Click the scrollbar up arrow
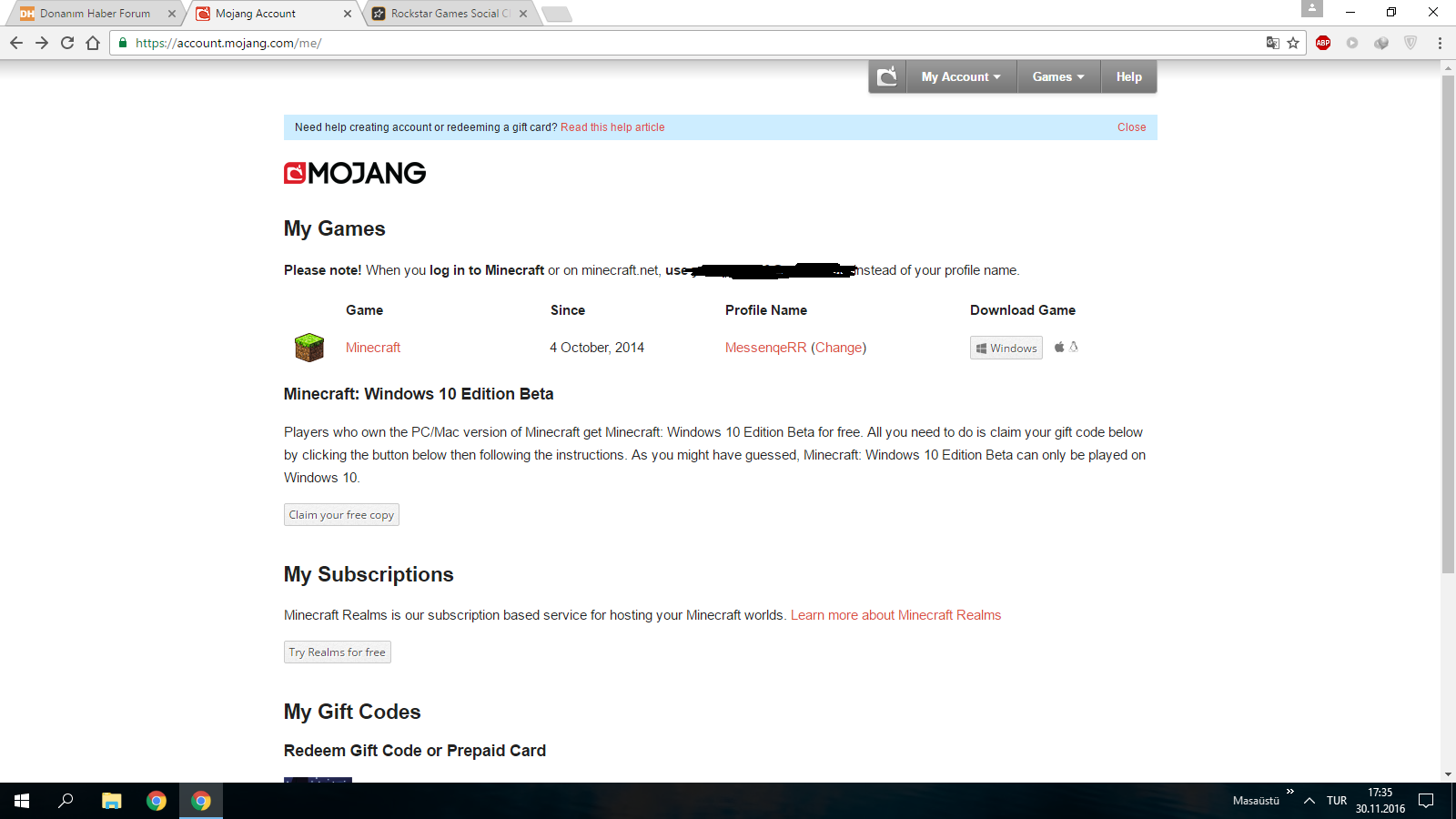Screen dimensions: 1456x819 tap(1448, 67)
